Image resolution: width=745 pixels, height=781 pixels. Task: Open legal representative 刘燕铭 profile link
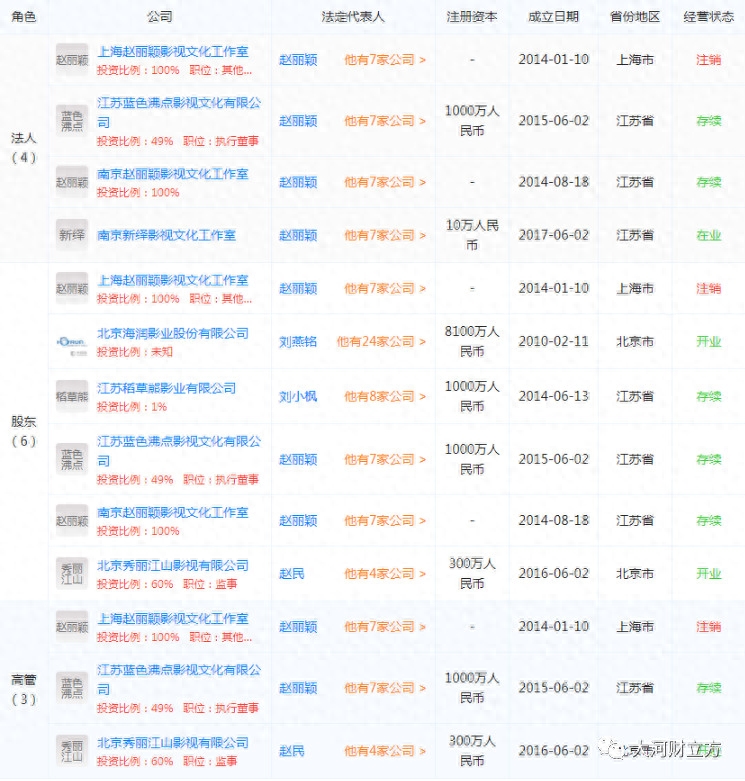(297, 342)
